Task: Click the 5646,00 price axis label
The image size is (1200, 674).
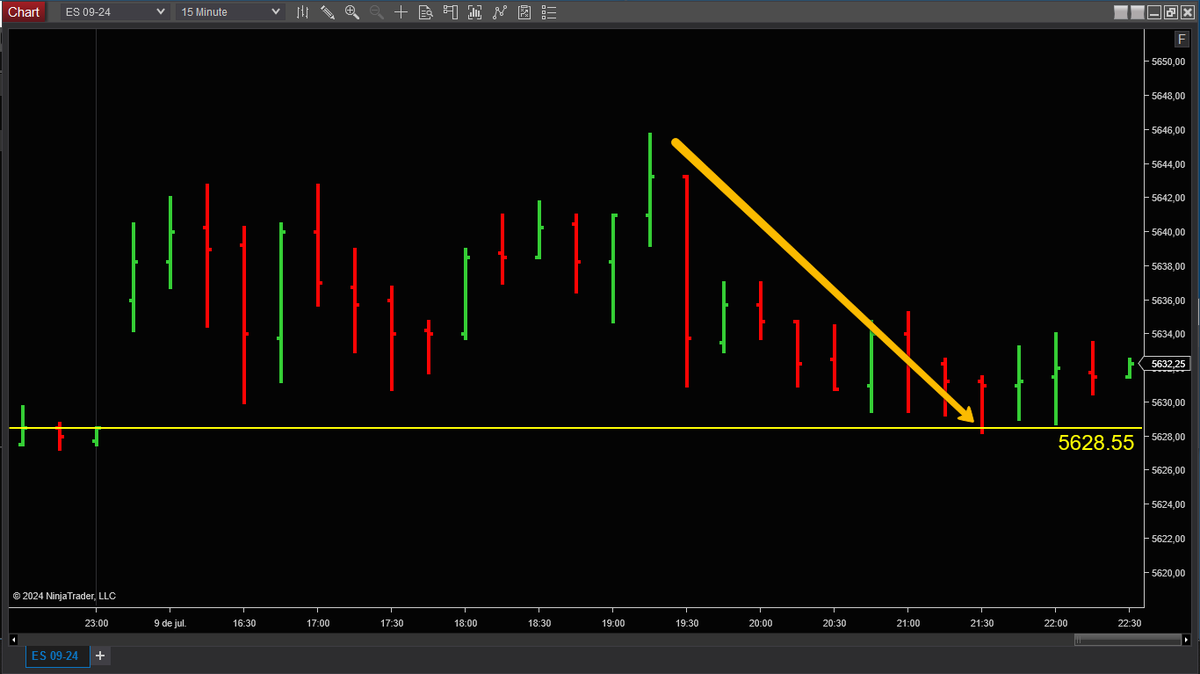Action: (1167, 130)
